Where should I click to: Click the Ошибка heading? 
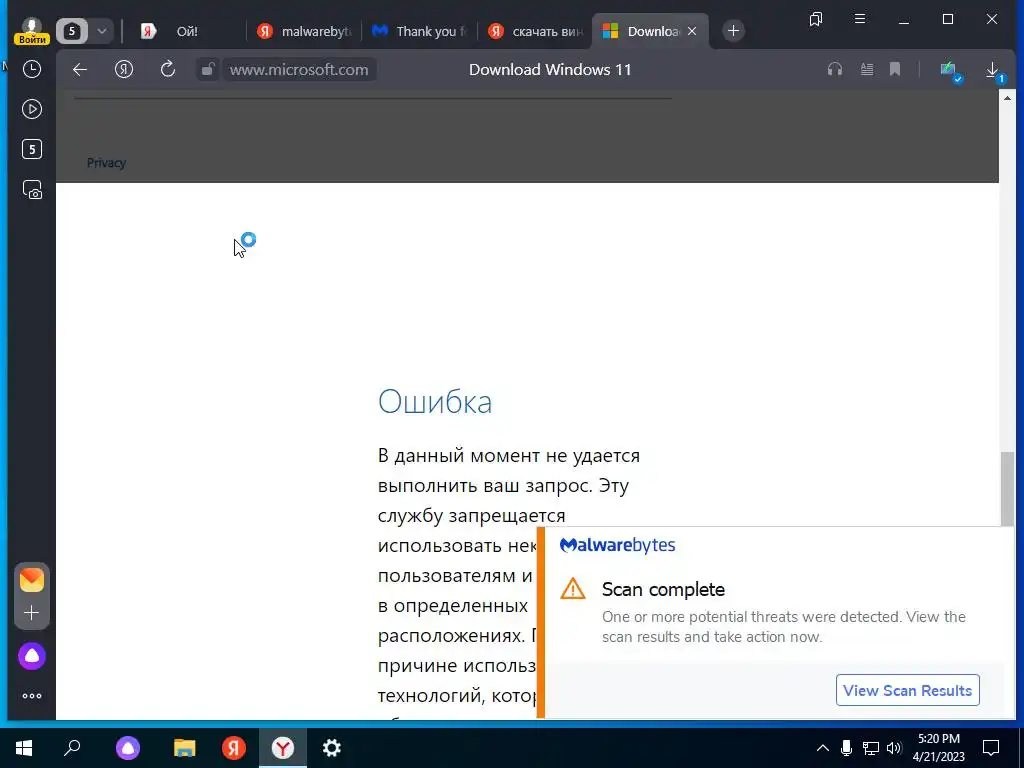[435, 402]
